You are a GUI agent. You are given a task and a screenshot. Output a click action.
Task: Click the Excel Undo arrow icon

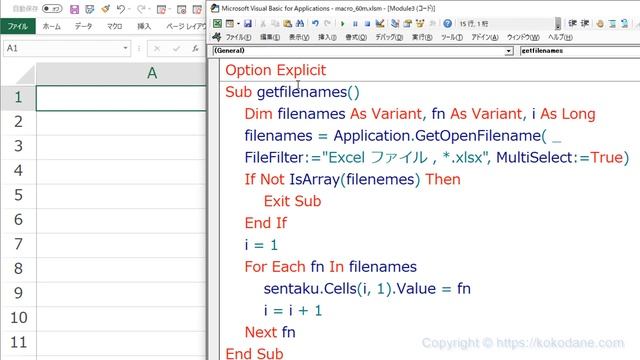point(121,9)
